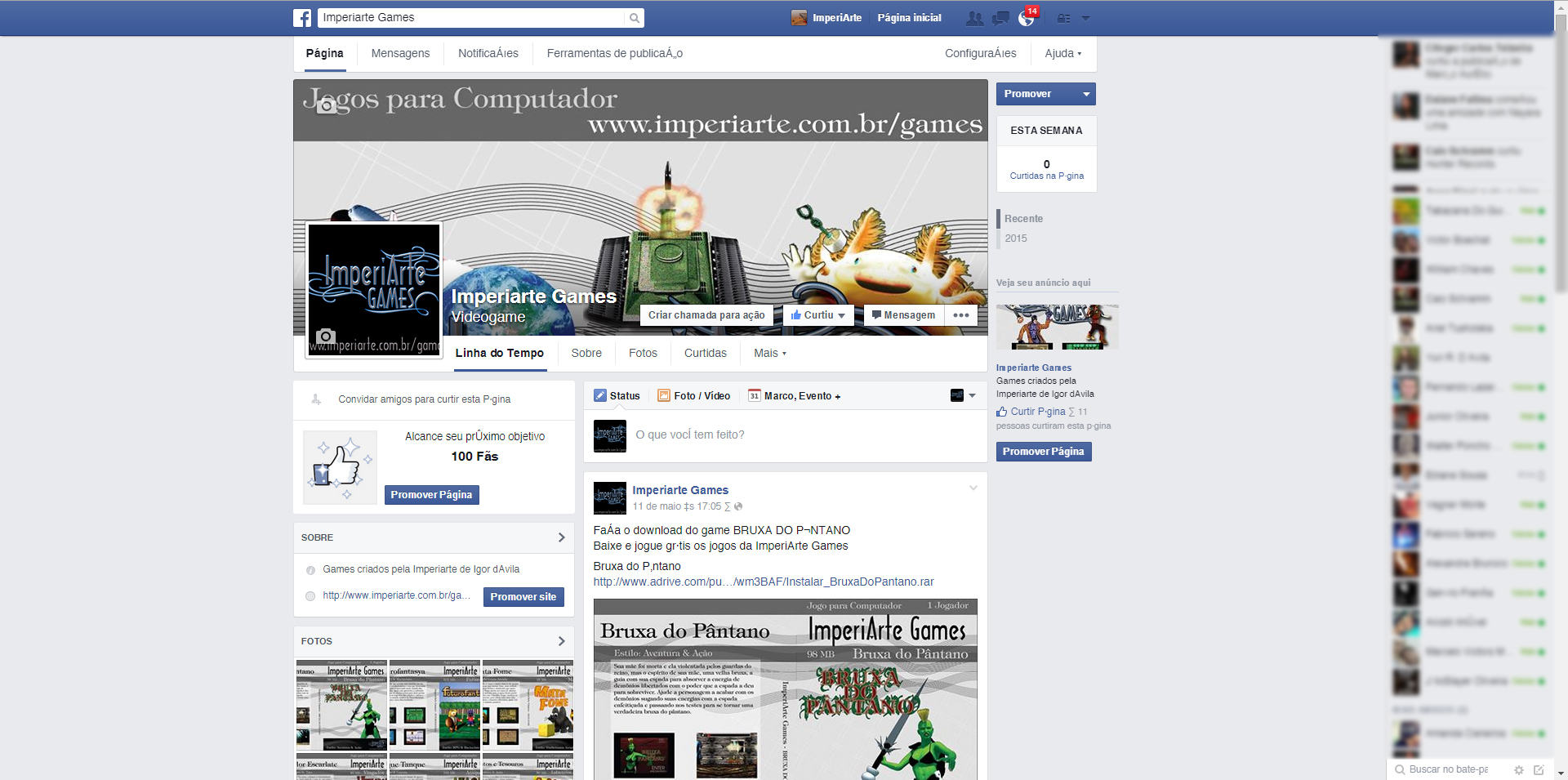Click the 2015 timeline marker

(x=1016, y=238)
